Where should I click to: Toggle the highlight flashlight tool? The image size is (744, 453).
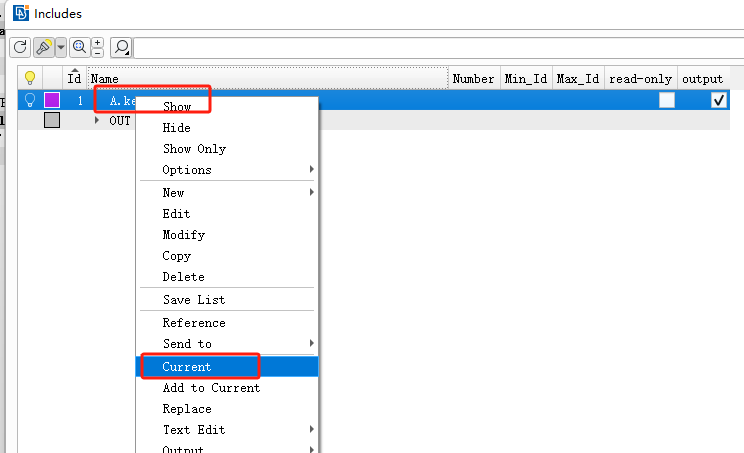tap(43, 47)
